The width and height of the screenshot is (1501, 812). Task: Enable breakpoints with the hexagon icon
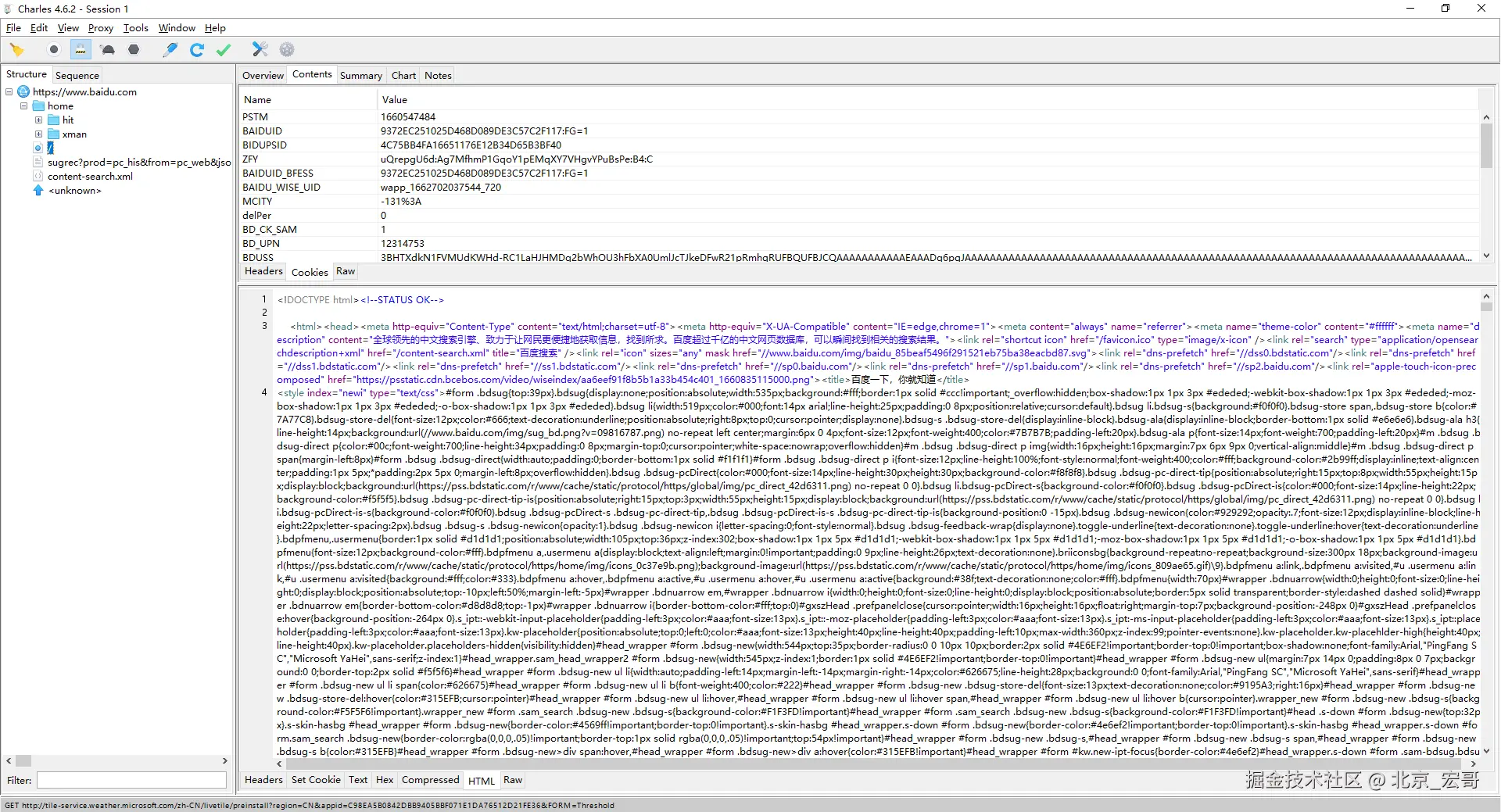(134, 50)
